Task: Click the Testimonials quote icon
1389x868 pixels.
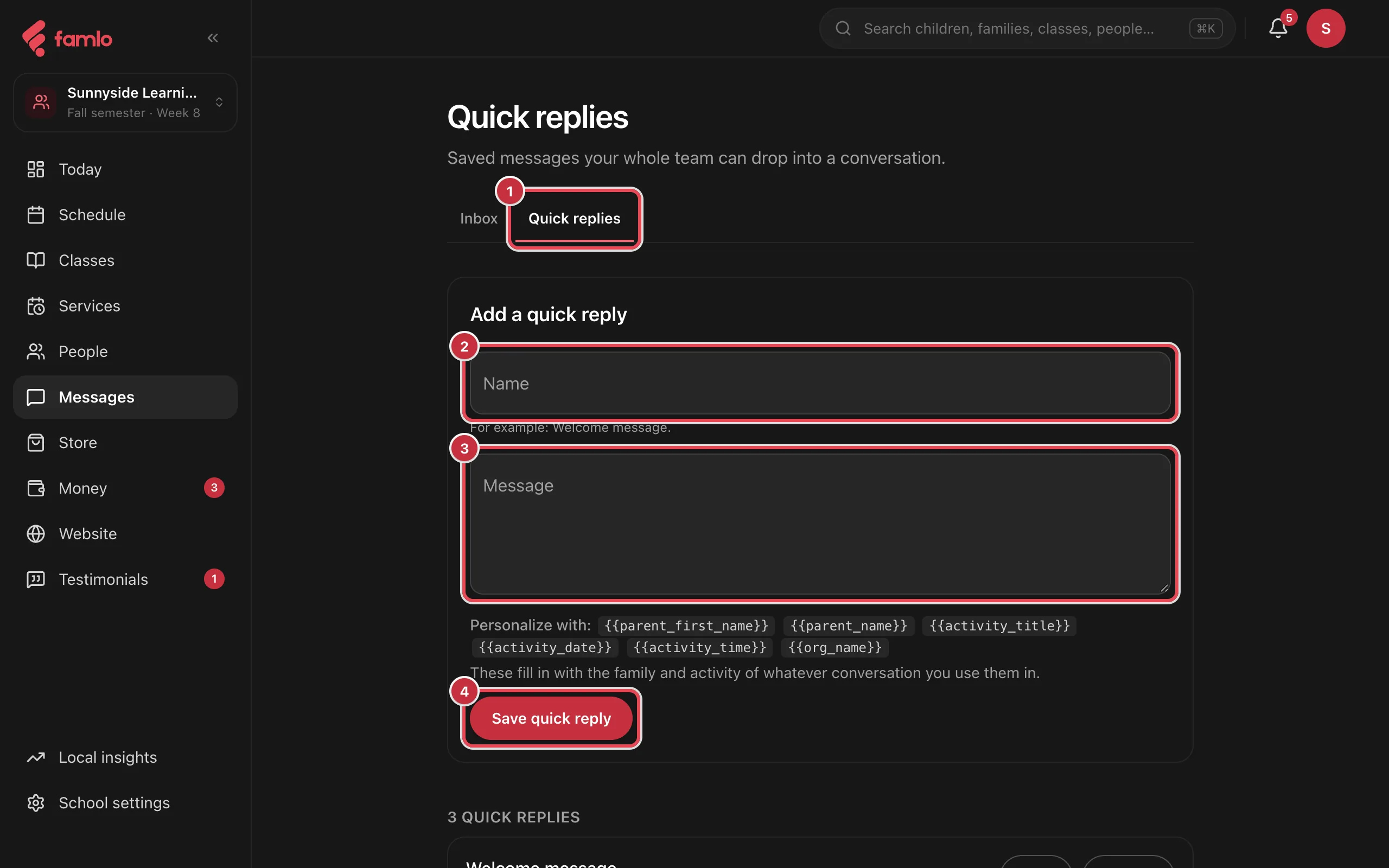Action: 36,579
